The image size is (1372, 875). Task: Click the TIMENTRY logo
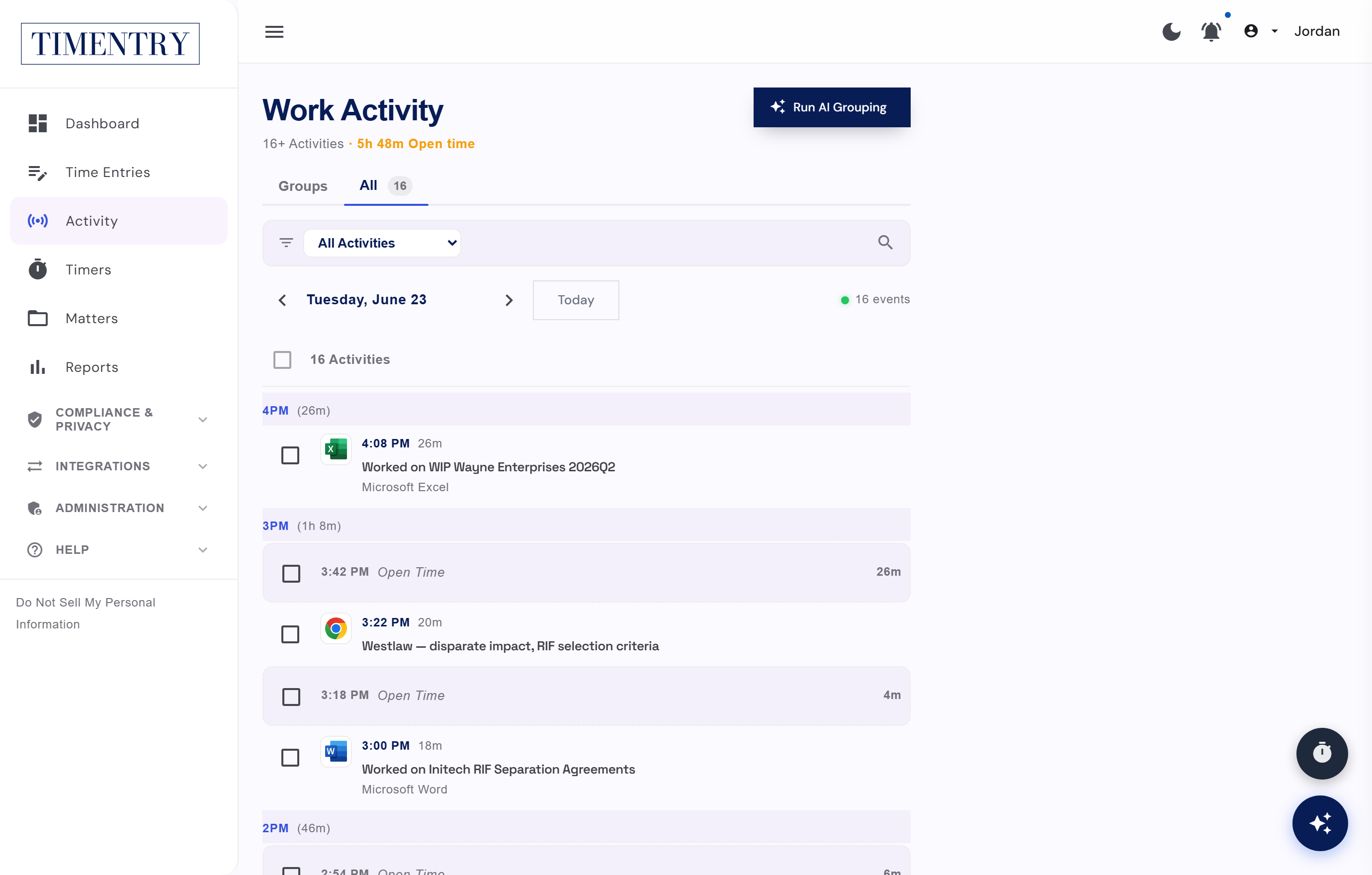(x=110, y=44)
